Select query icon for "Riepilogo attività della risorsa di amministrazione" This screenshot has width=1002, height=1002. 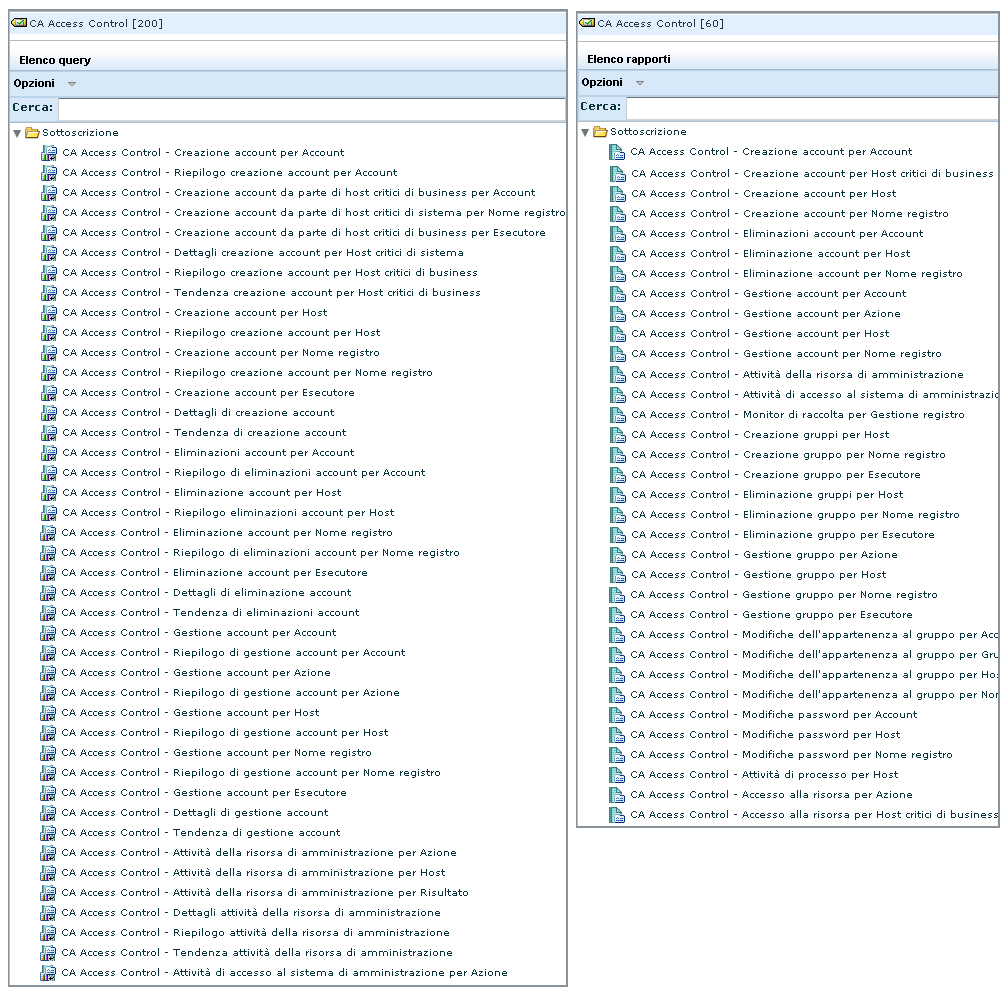48,932
